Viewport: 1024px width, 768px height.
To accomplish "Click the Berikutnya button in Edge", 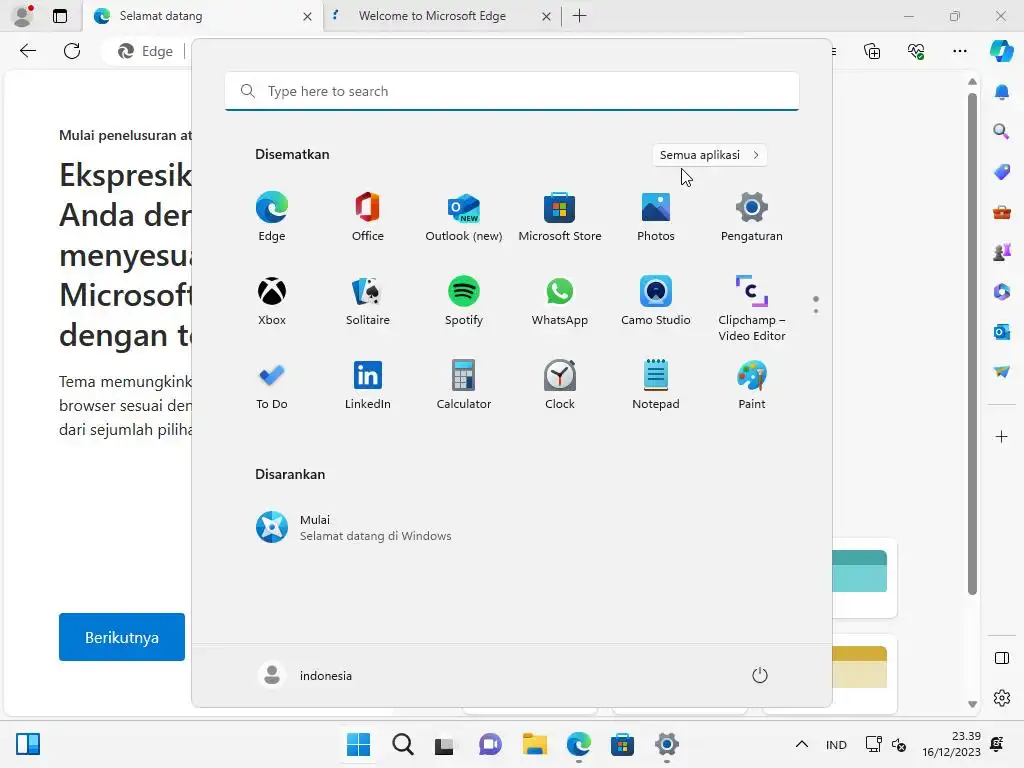I will point(121,637).
